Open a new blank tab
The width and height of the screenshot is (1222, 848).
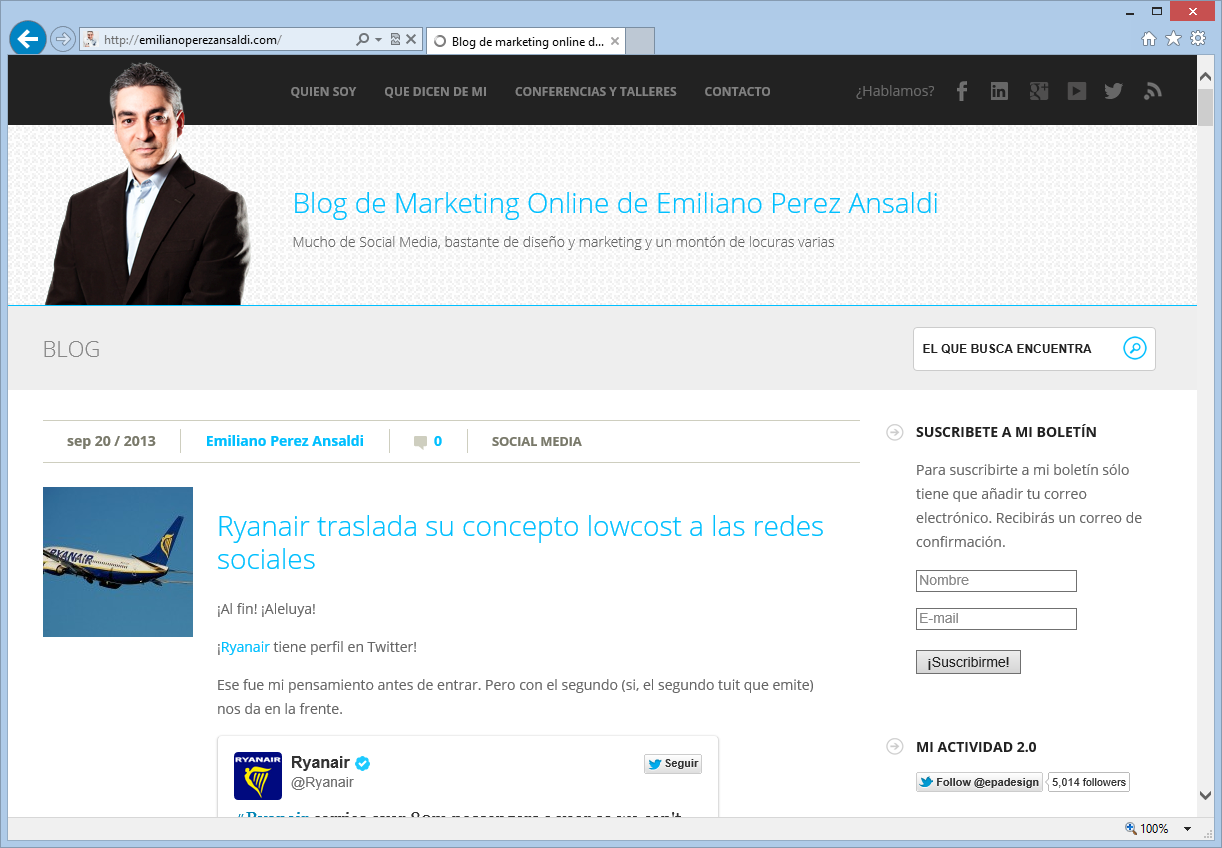(640, 41)
